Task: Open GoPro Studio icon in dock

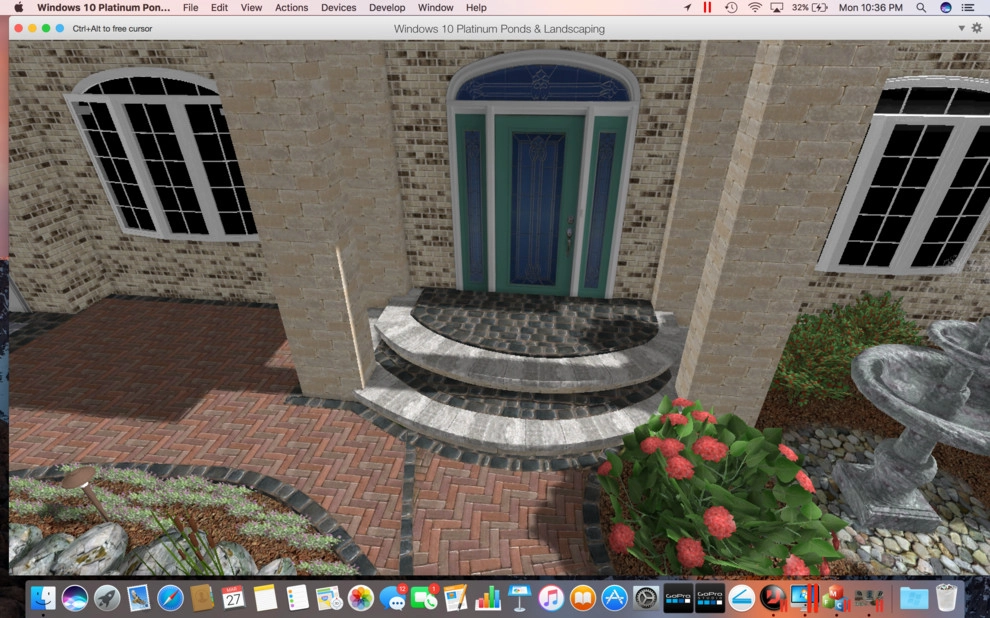Action: 710,597
